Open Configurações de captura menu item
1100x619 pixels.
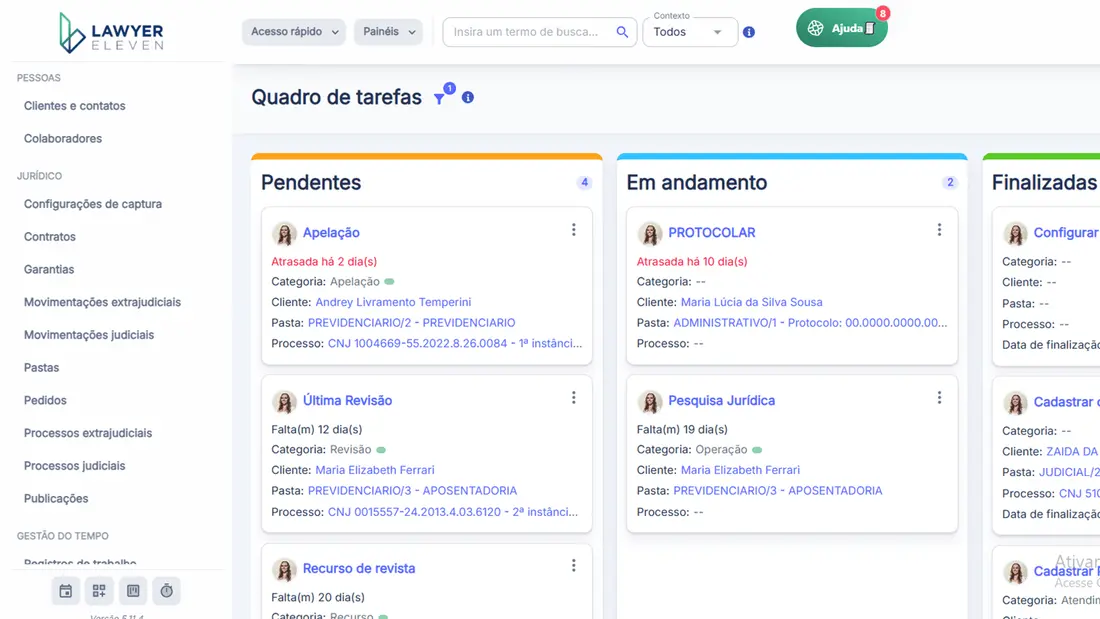[93, 204]
